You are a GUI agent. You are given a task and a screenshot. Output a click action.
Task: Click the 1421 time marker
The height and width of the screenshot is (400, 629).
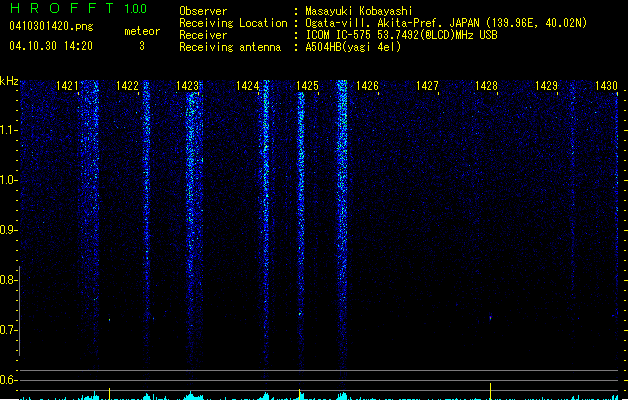[67, 86]
